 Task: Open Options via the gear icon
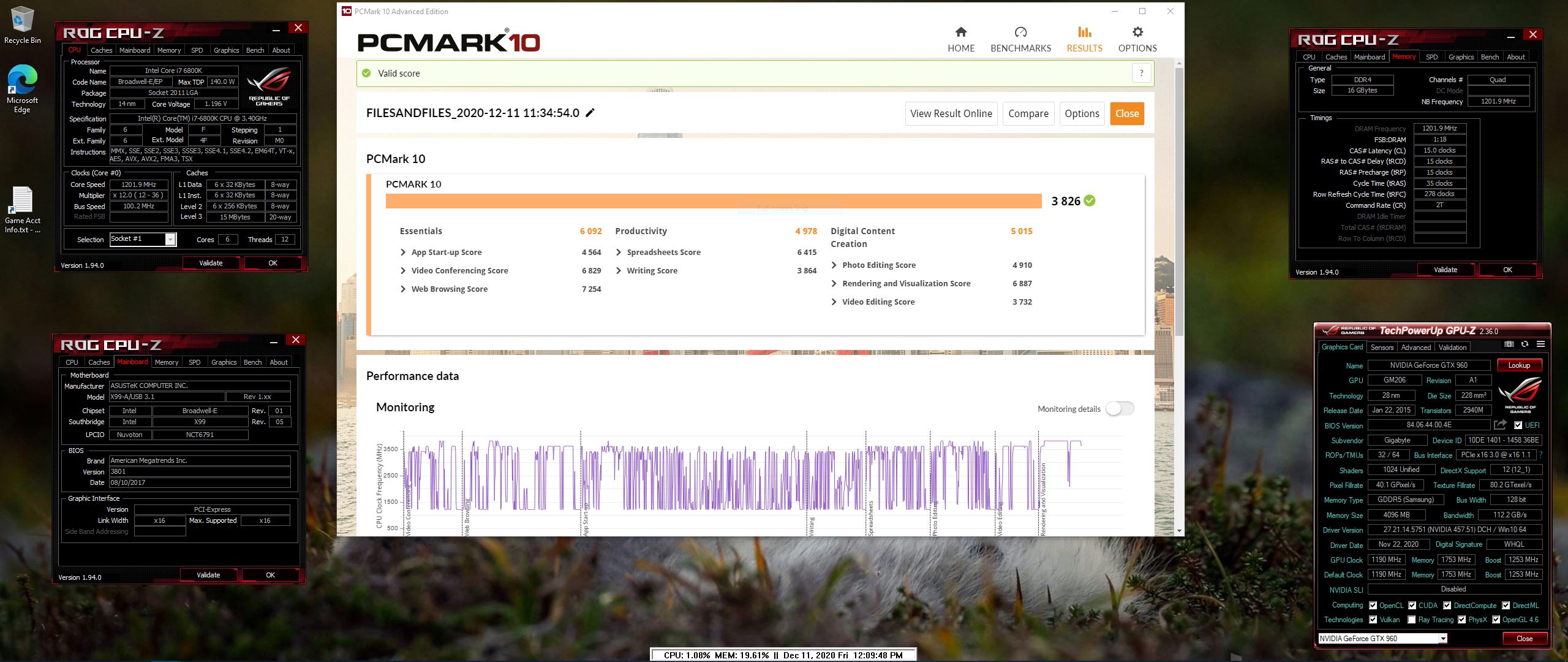[1137, 32]
